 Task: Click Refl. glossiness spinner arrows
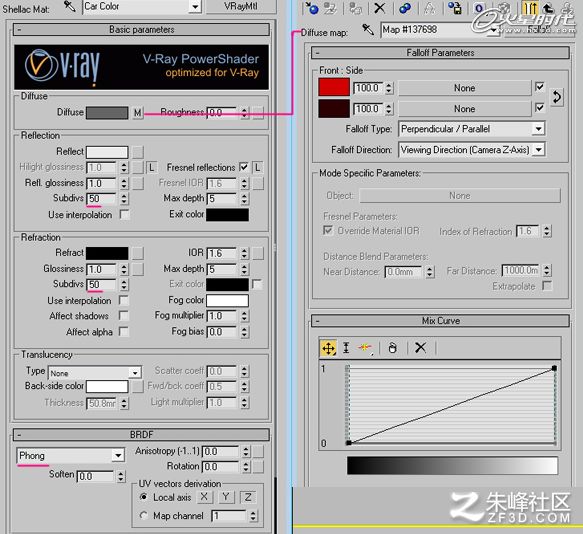pos(124,183)
